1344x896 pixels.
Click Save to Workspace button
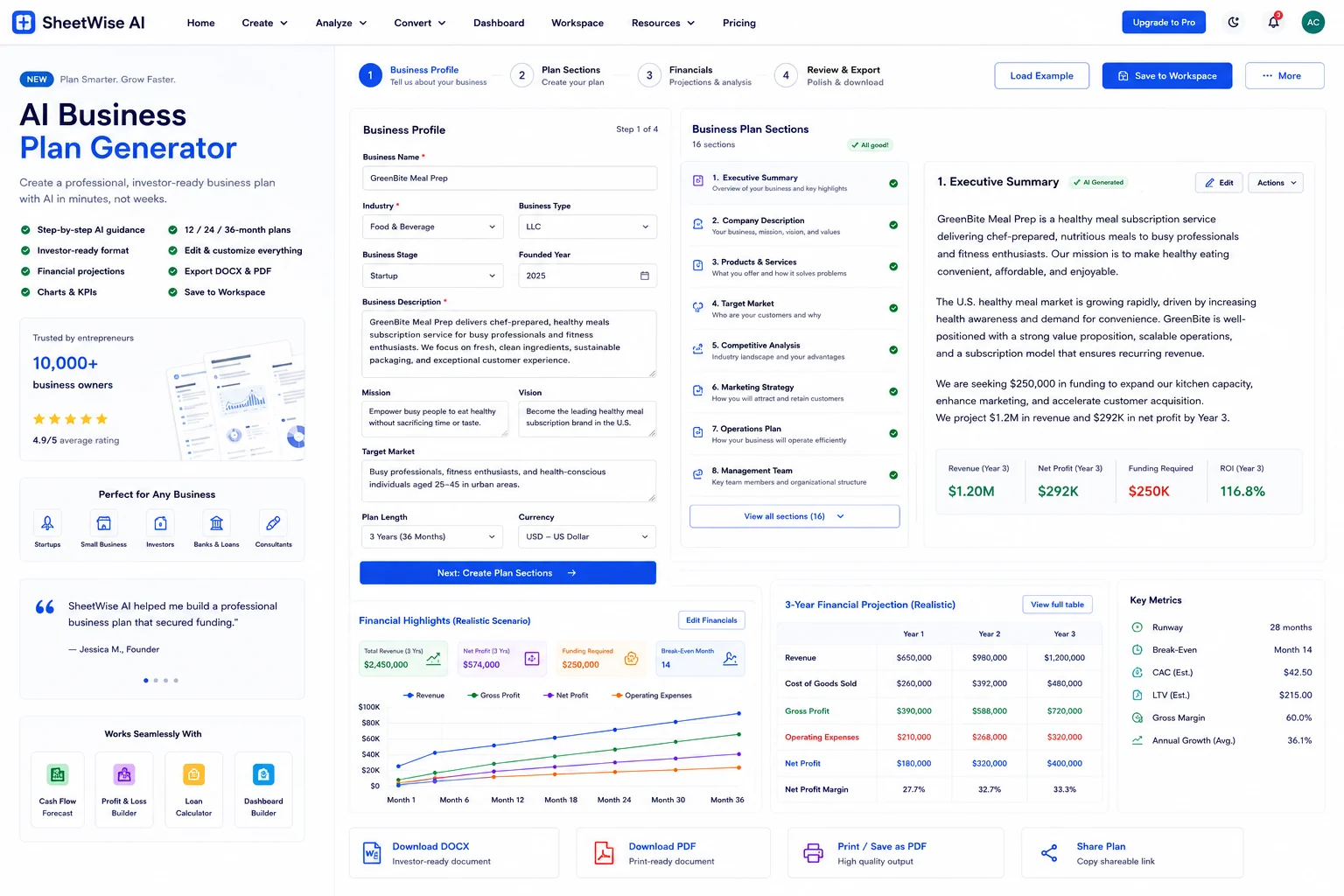(1167, 76)
